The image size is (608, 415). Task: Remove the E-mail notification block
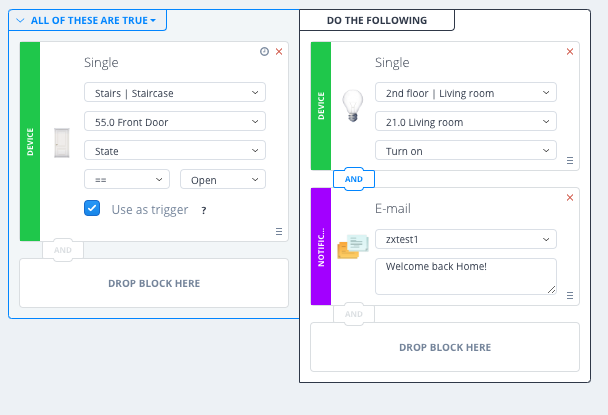[570, 198]
